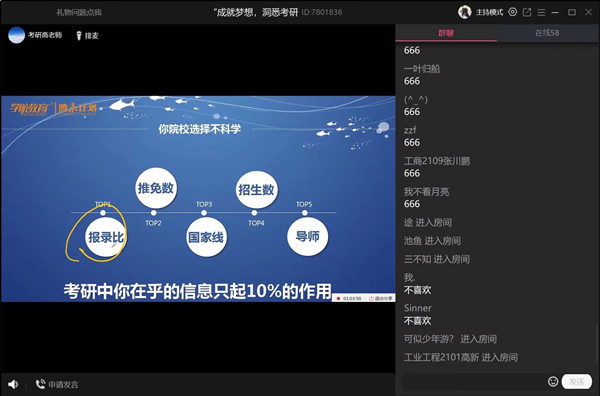This screenshot has width=600, height=396.
Task: Click the 考研高老师 name label
Action: click(x=45, y=35)
